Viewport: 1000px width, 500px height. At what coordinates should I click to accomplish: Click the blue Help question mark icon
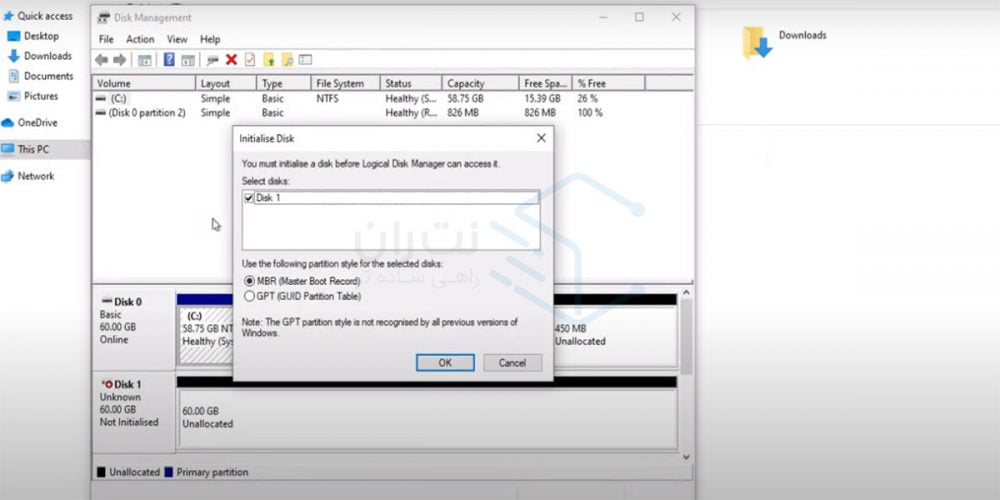click(x=169, y=60)
